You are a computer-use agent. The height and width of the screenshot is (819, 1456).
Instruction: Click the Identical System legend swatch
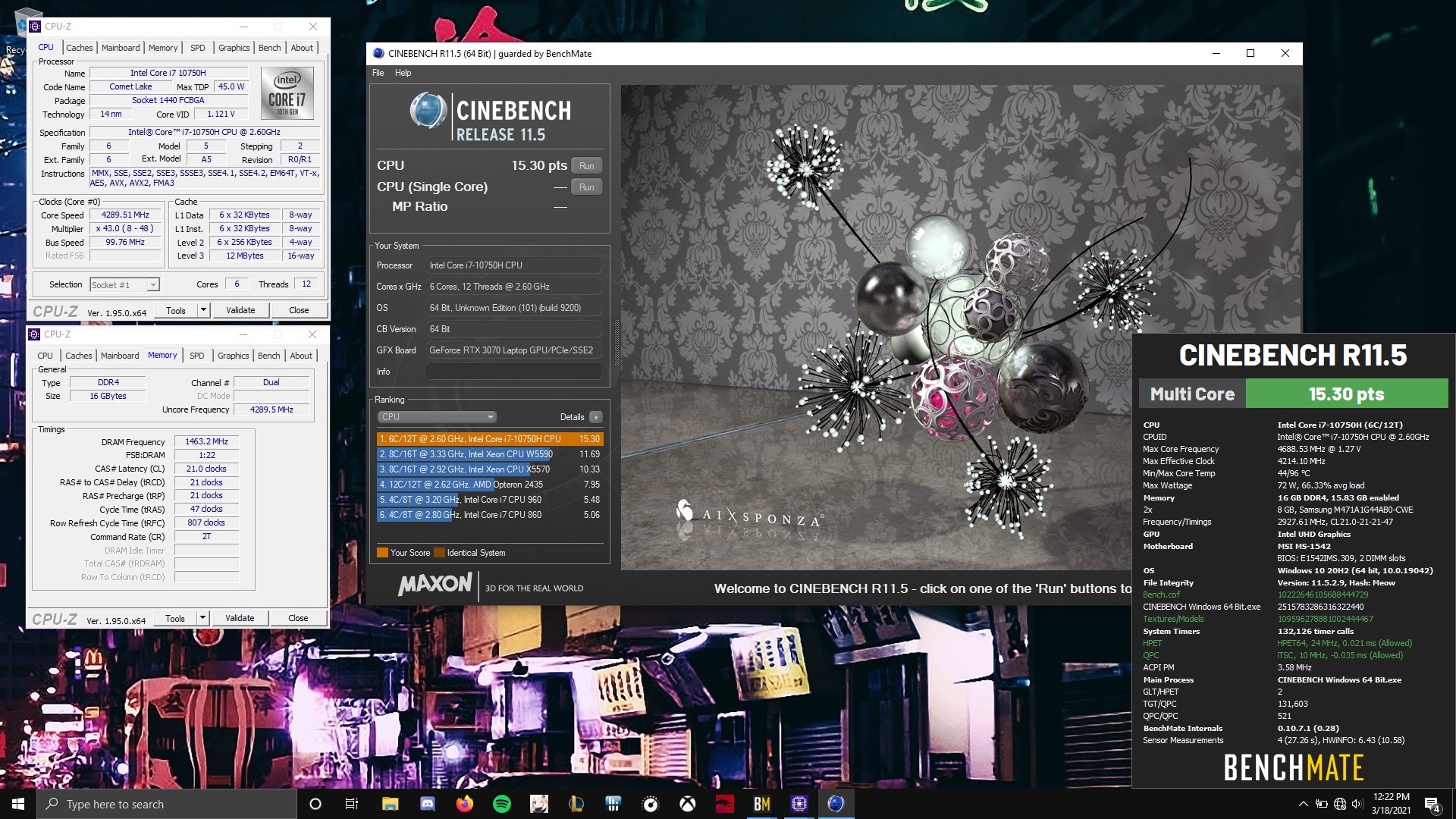pyautogui.click(x=439, y=553)
